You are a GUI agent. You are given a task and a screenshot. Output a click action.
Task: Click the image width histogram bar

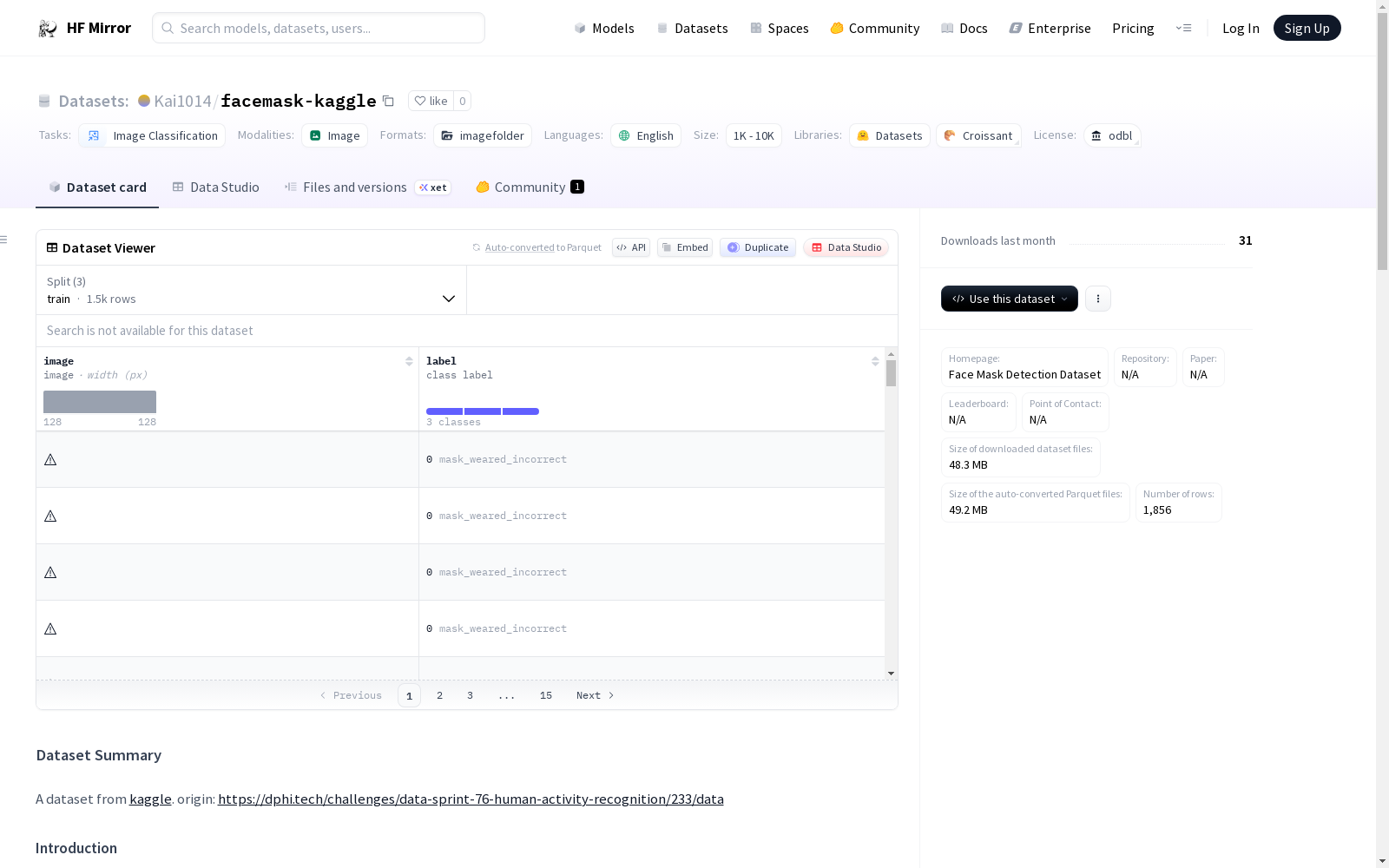point(100,402)
